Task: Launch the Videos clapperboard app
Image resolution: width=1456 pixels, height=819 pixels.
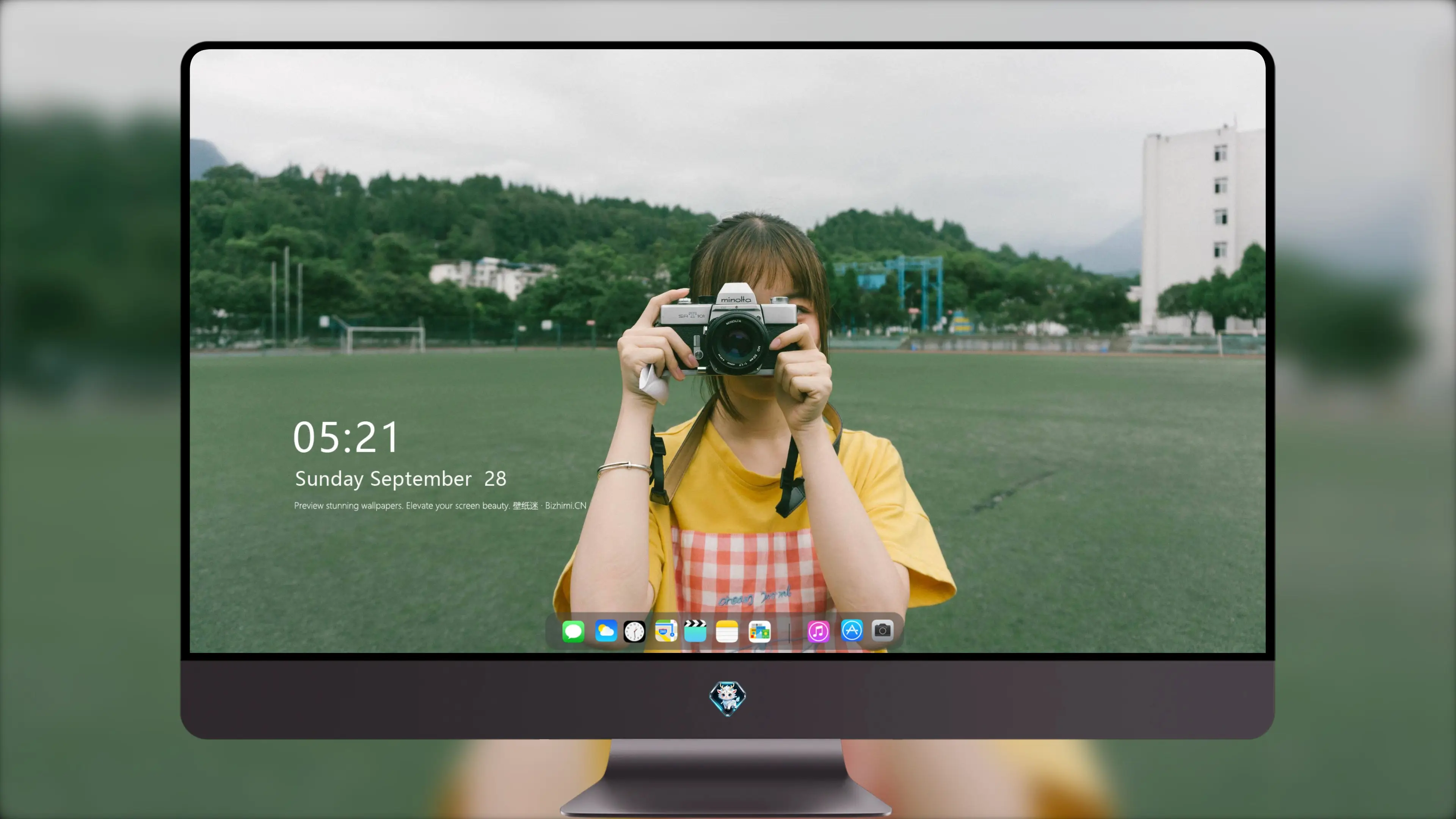Action: tap(695, 631)
